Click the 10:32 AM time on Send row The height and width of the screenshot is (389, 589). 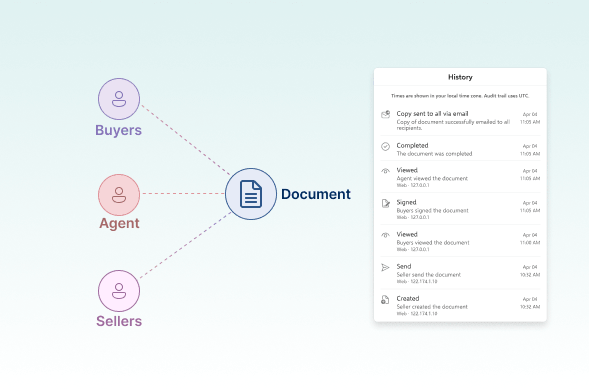click(x=530, y=274)
